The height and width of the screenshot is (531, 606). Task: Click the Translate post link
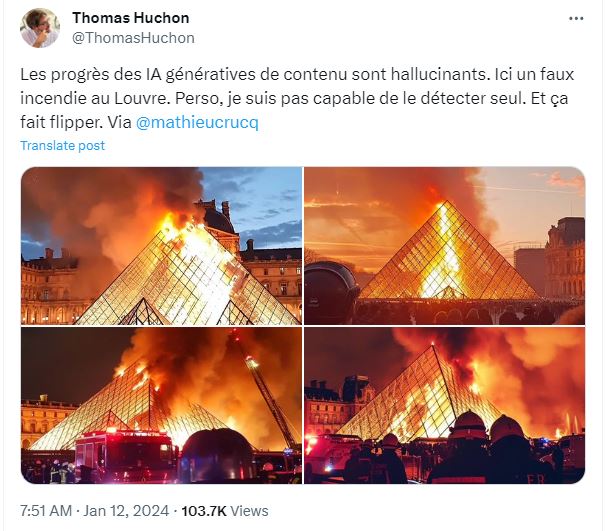coord(63,146)
